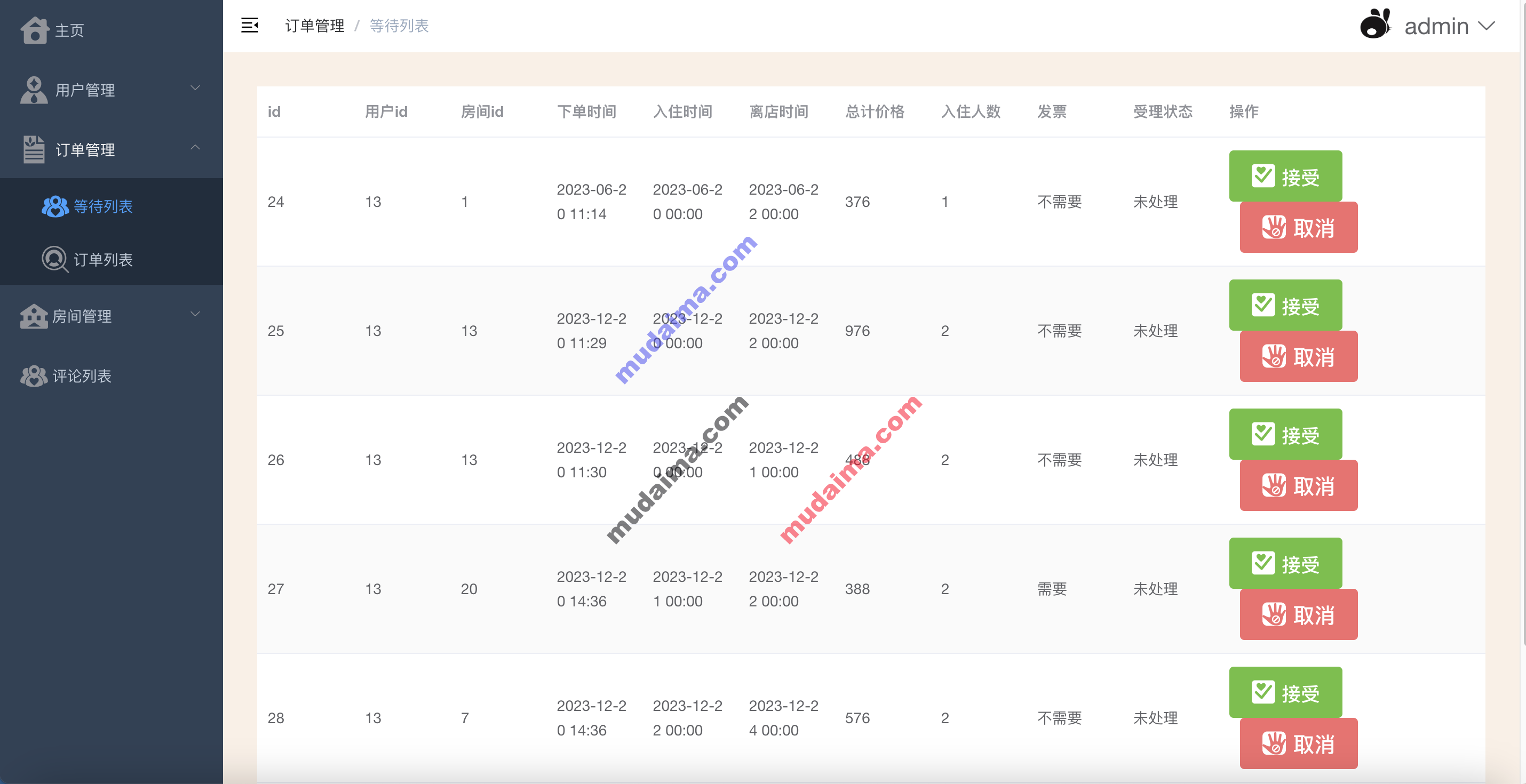1526x784 pixels.
Task: Click the hand icon in order 27's 取消 button
Action: 1274,614
